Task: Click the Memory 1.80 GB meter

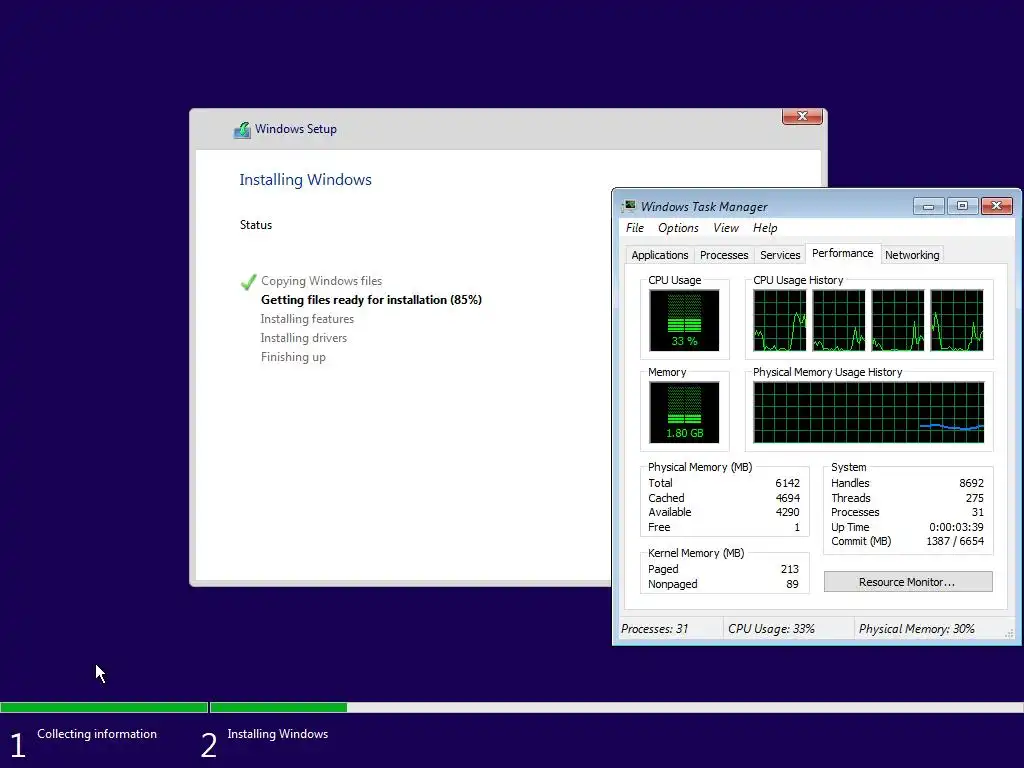Action: (684, 413)
